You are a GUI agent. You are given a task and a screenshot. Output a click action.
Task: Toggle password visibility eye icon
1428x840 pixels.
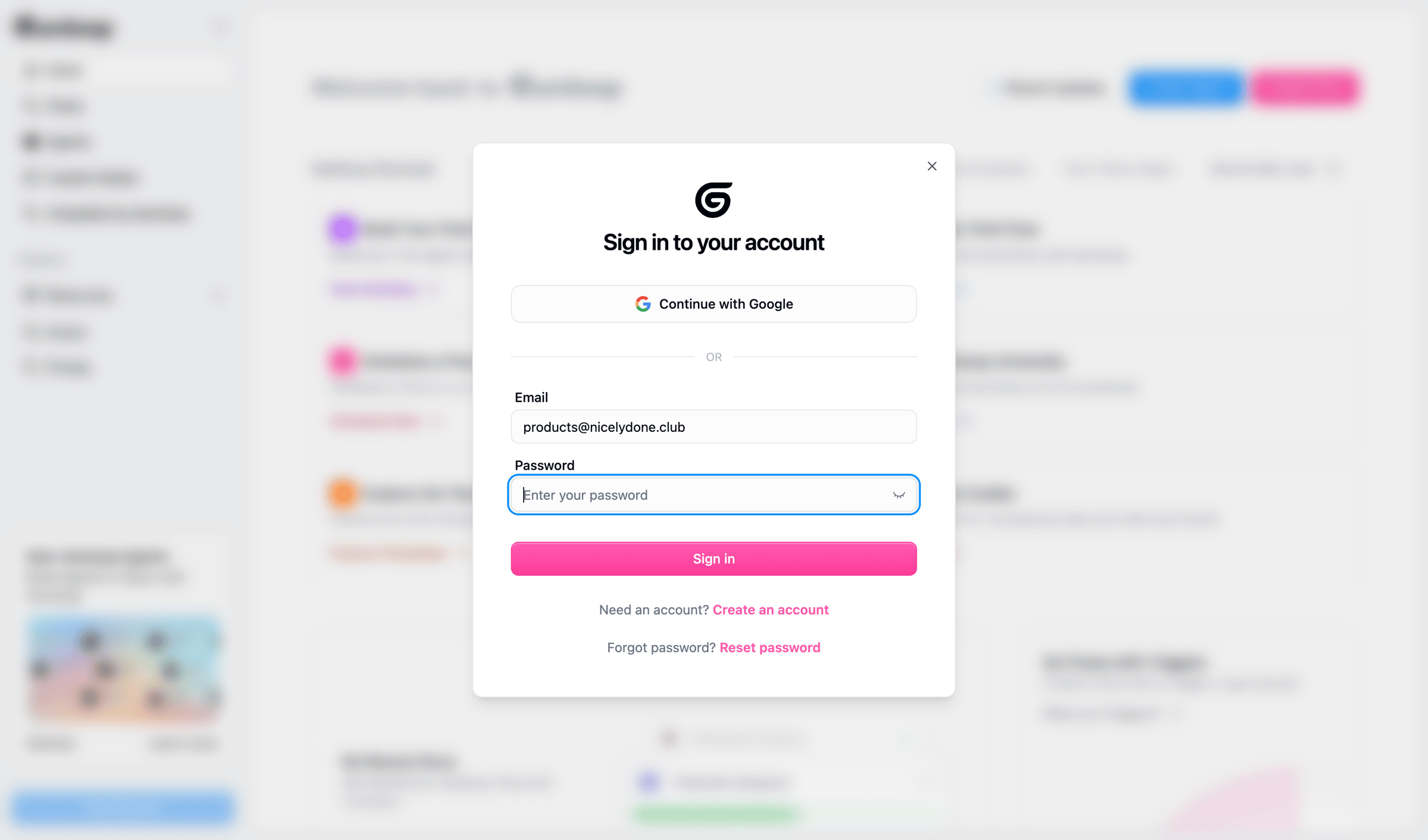coord(898,495)
